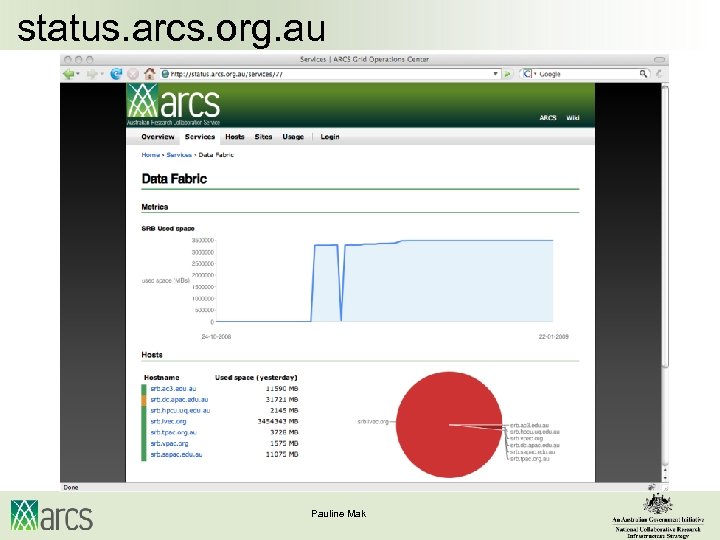Click the Google search engine icon
The width and height of the screenshot is (720, 540).
pos(527,73)
